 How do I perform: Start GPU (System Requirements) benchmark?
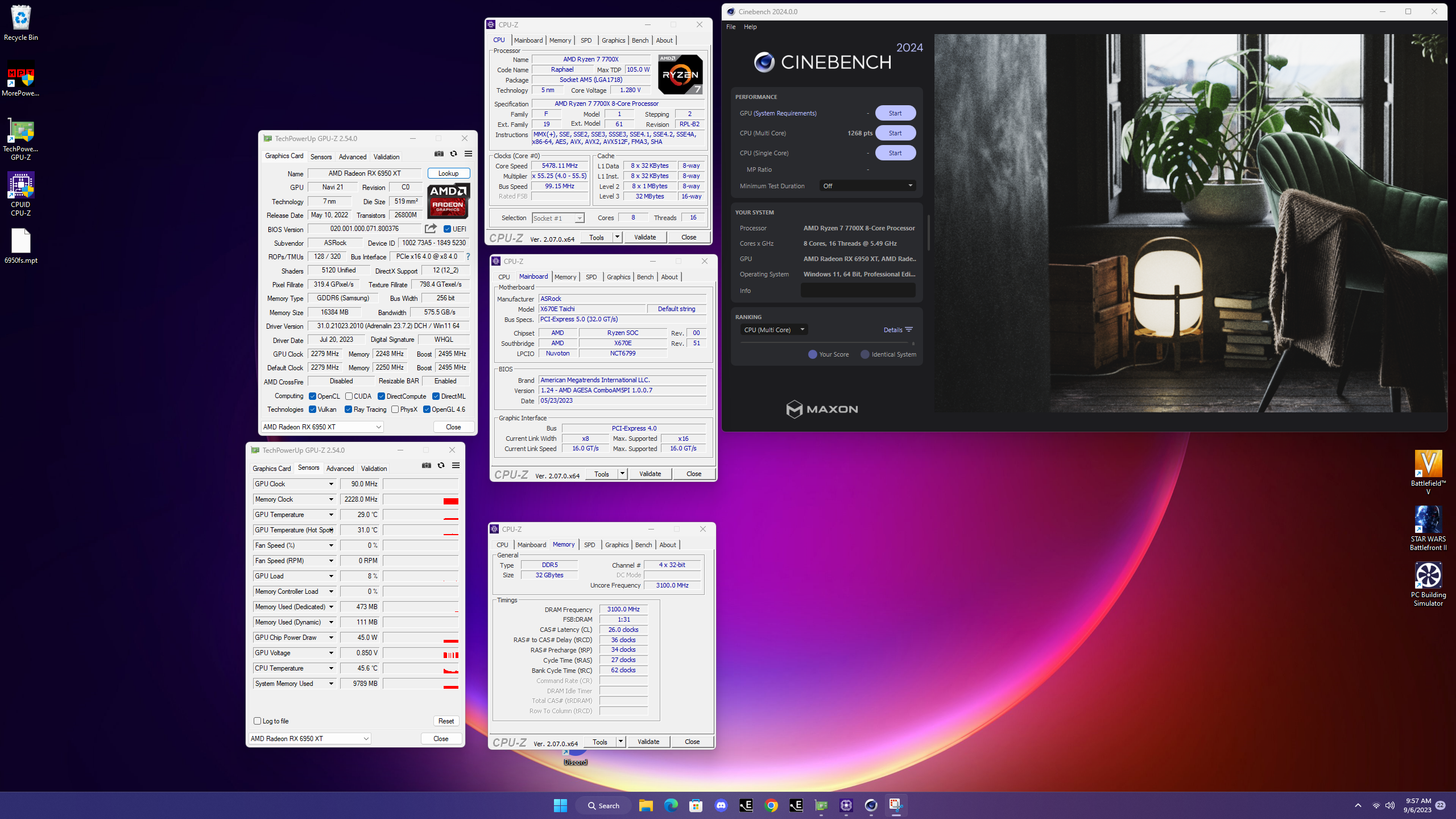tap(895, 113)
